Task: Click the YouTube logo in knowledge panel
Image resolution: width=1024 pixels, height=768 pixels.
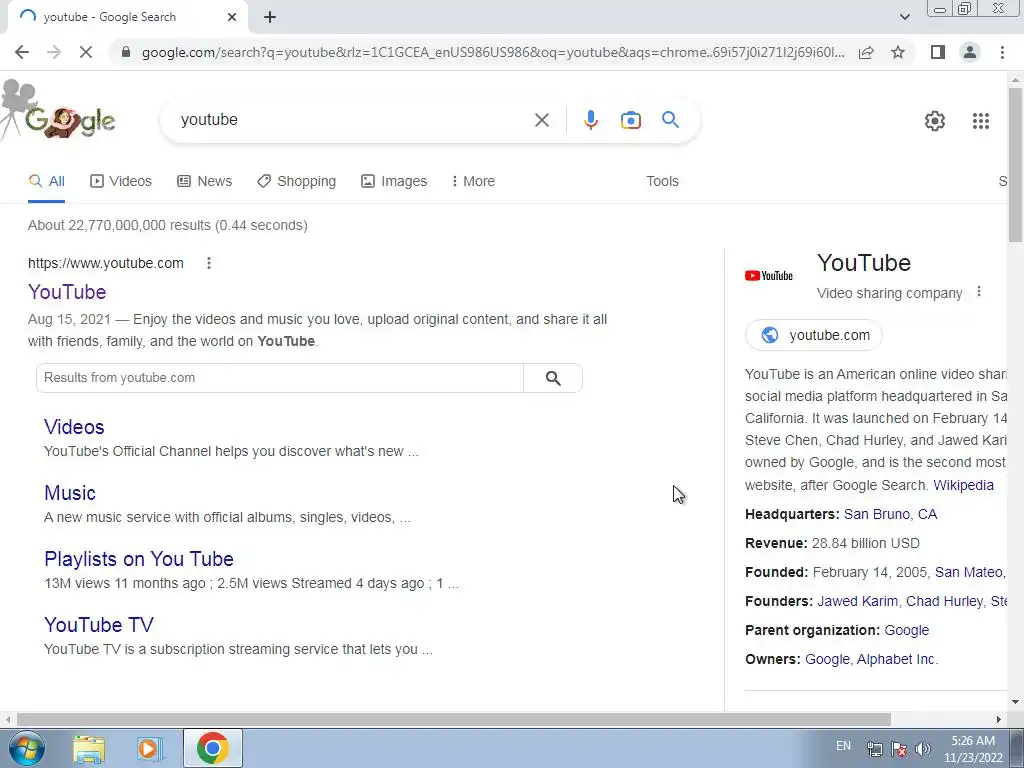Action: (769, 276)
